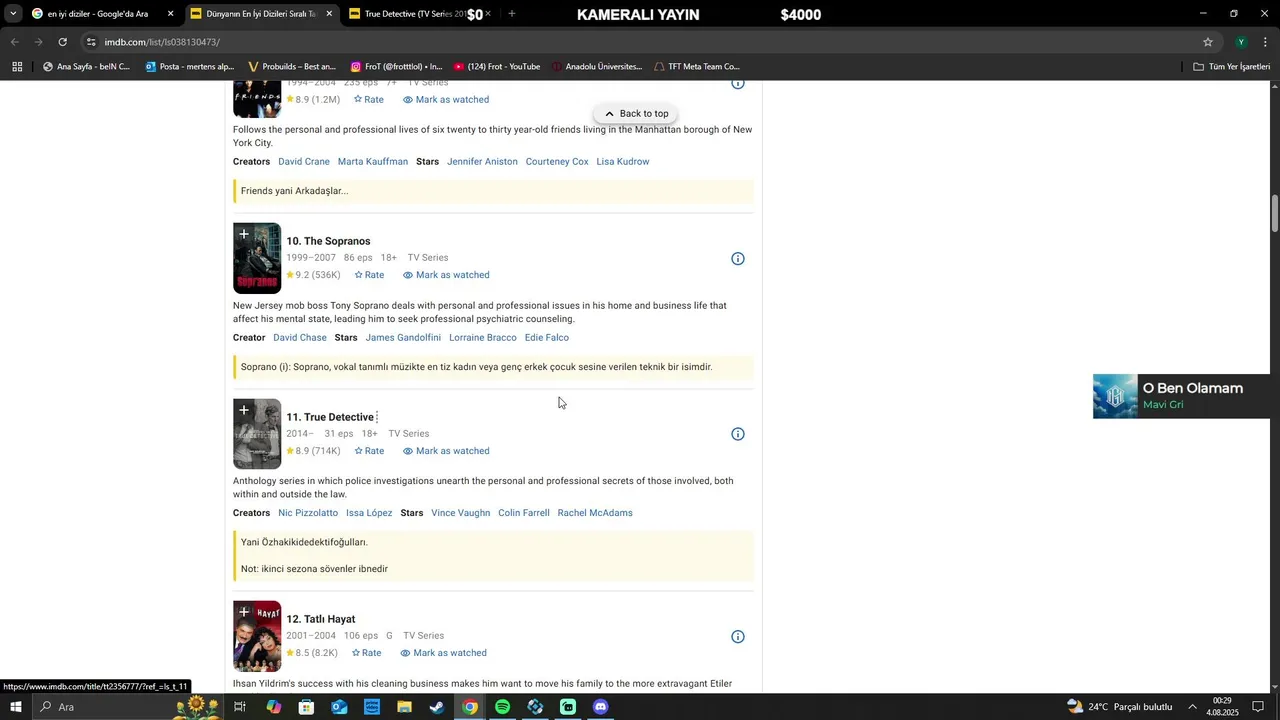
Task: Open Tatlı Hayat poster thumbnail
Action: (x=257, y=636)
